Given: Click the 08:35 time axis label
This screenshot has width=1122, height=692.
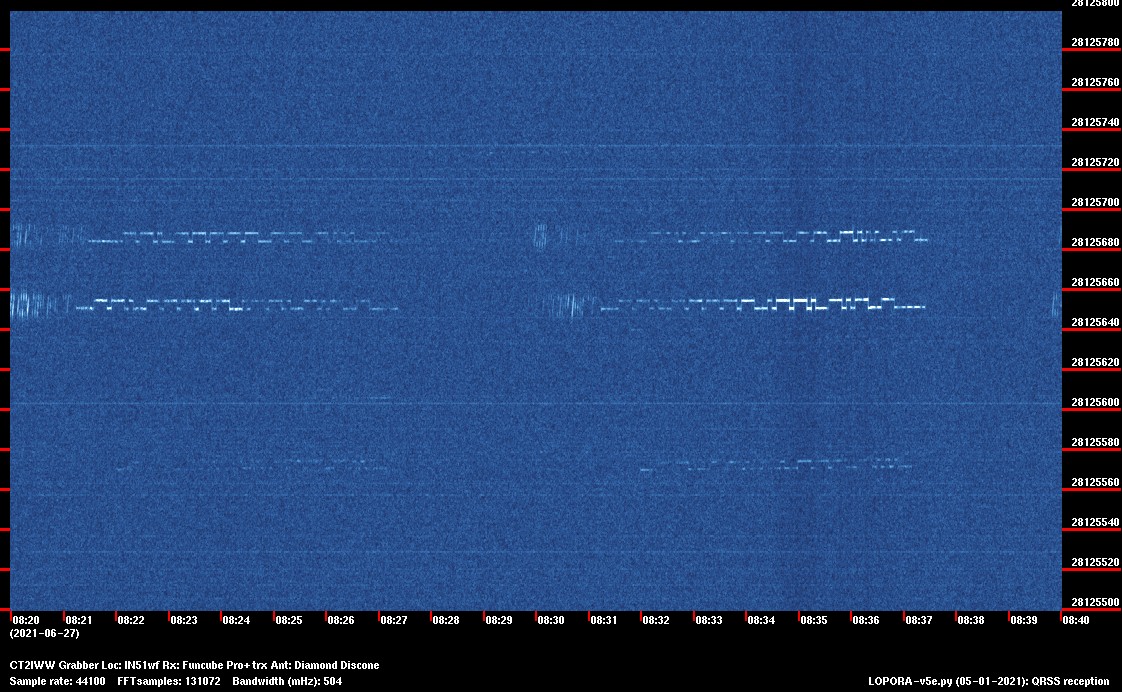Looking at the screenshot, I should click(814, 620).
